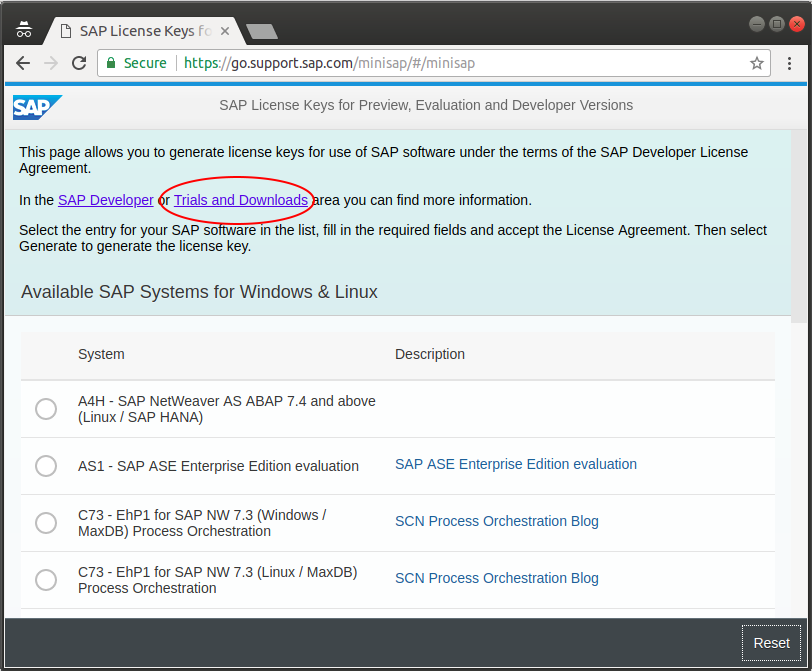Minimize the browser window
Viewport: 812px width, 671px height.
[757, 24]
